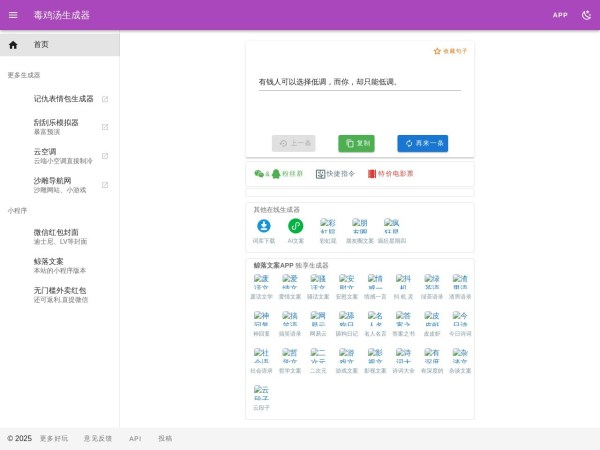Favorite the sentence via 收藏句子 star
The width and height of the screenshot is (600, 450).
(x=450, y=51)
